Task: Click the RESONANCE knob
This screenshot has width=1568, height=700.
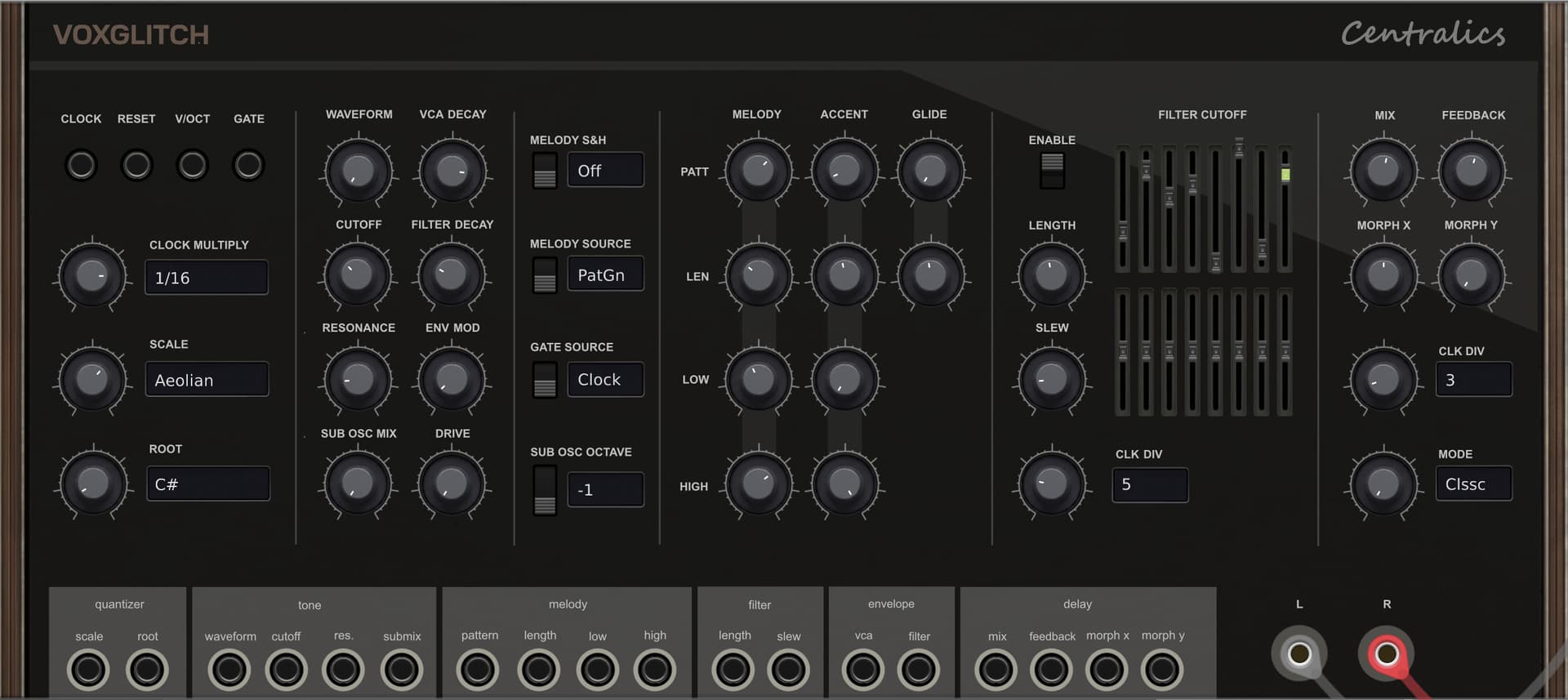Action: (x=358, y=380)
